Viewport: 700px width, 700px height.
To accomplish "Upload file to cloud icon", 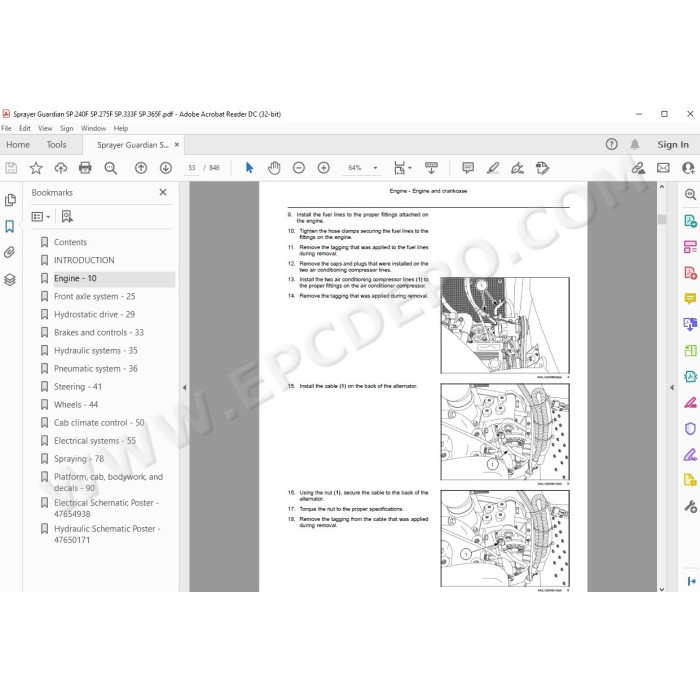I will click(61, 168).
